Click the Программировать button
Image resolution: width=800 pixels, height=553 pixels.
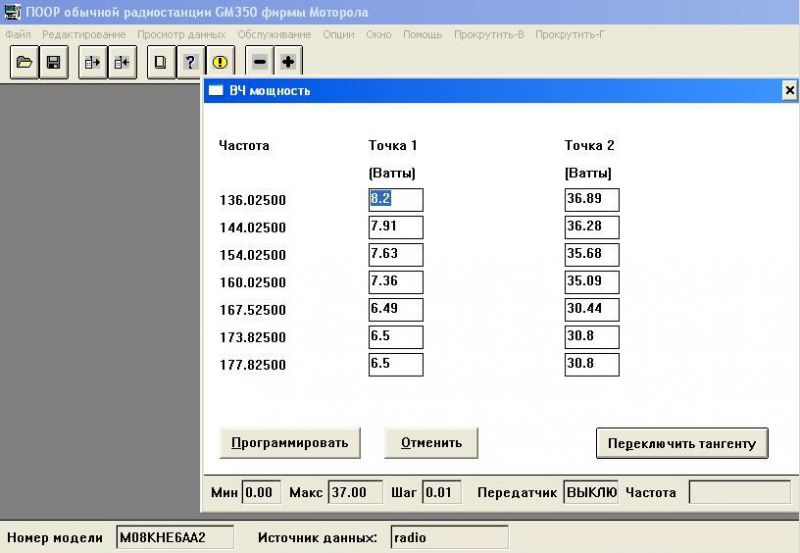pyautogui.click(x=290, y=443)
